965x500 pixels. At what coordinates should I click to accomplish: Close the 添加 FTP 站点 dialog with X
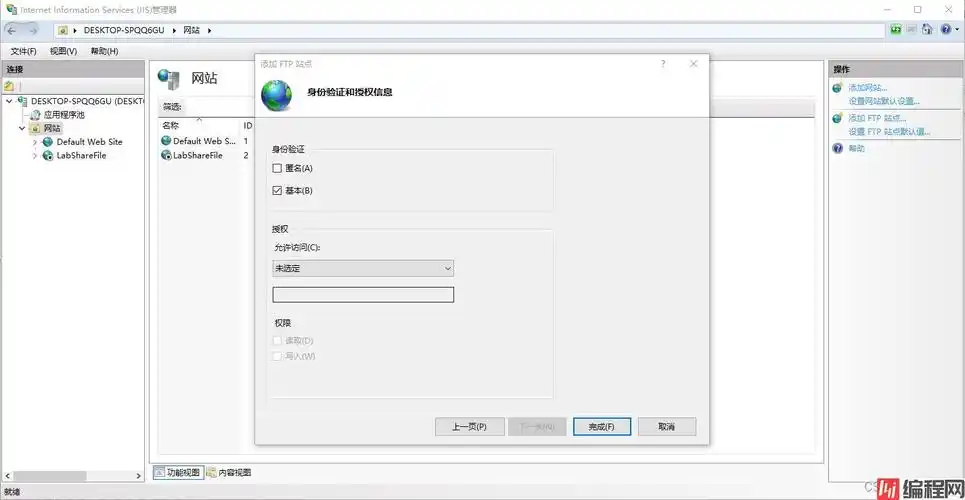tap(694, 63)
